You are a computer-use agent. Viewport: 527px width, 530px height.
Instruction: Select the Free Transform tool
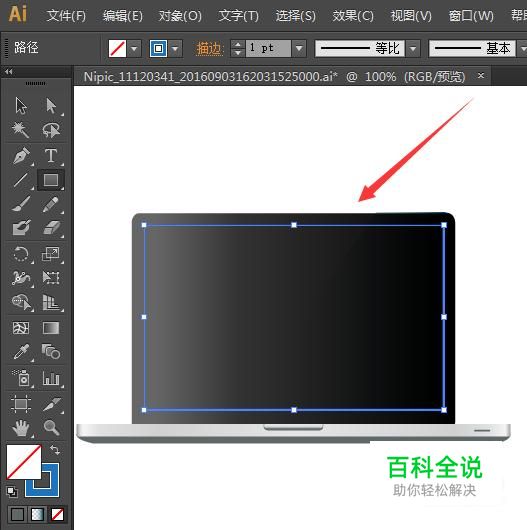pos(51,278)
